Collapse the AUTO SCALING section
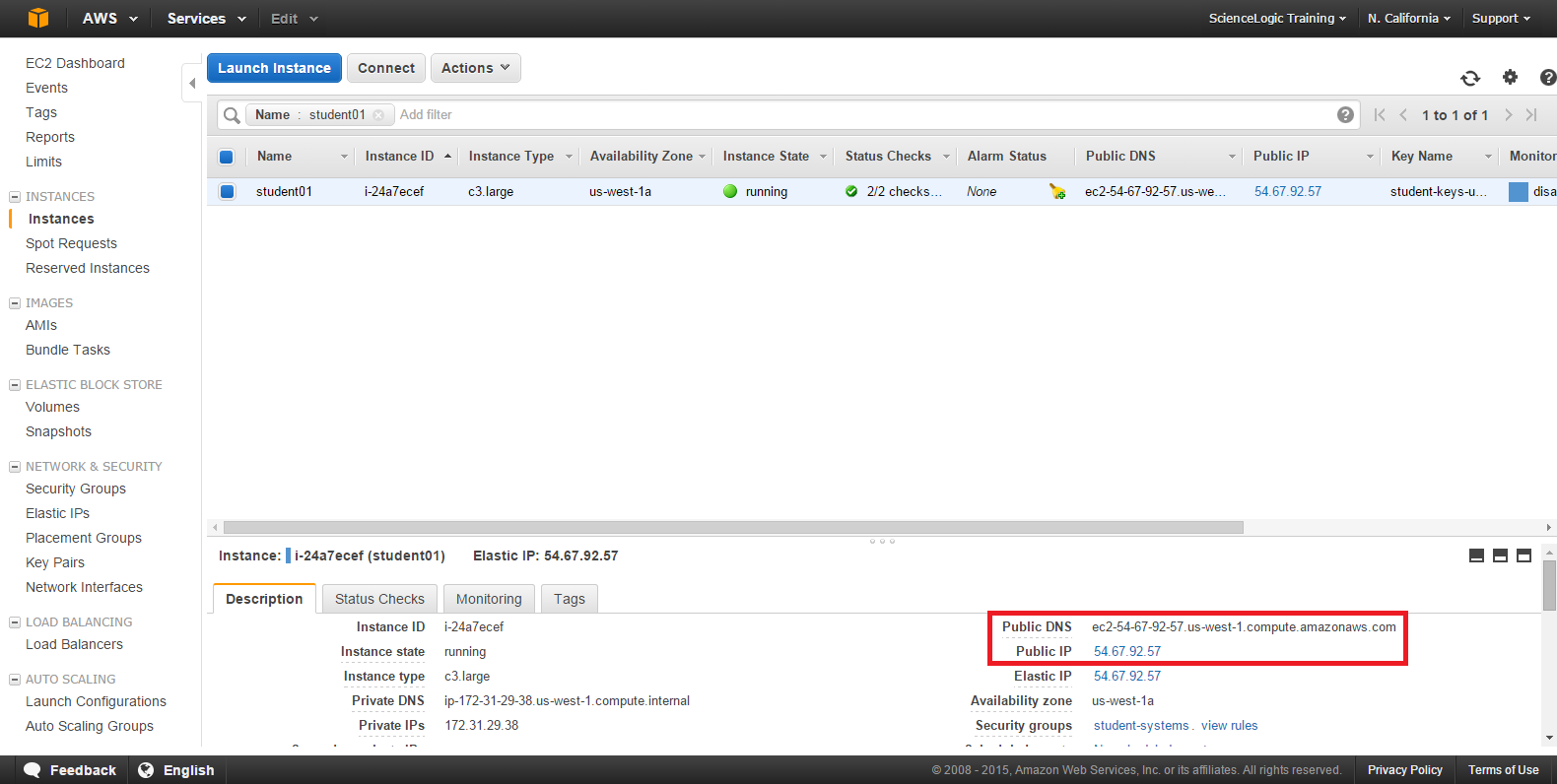 [x=15, y=680]
